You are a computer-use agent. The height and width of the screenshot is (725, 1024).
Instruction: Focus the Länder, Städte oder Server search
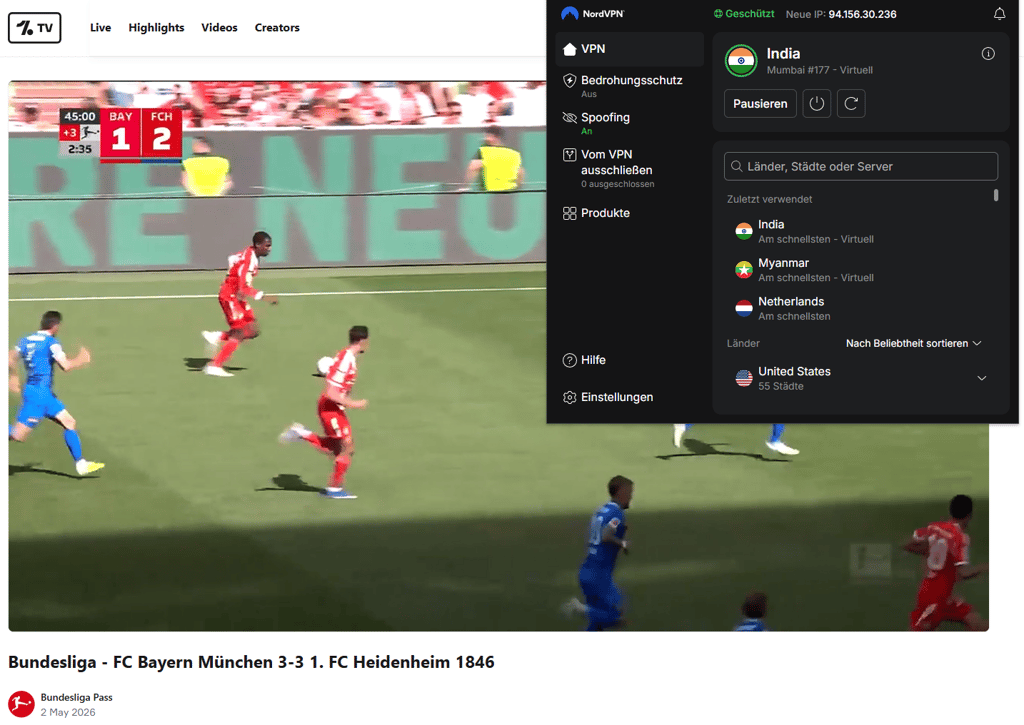pyautogui.click(x=861, y=167)
